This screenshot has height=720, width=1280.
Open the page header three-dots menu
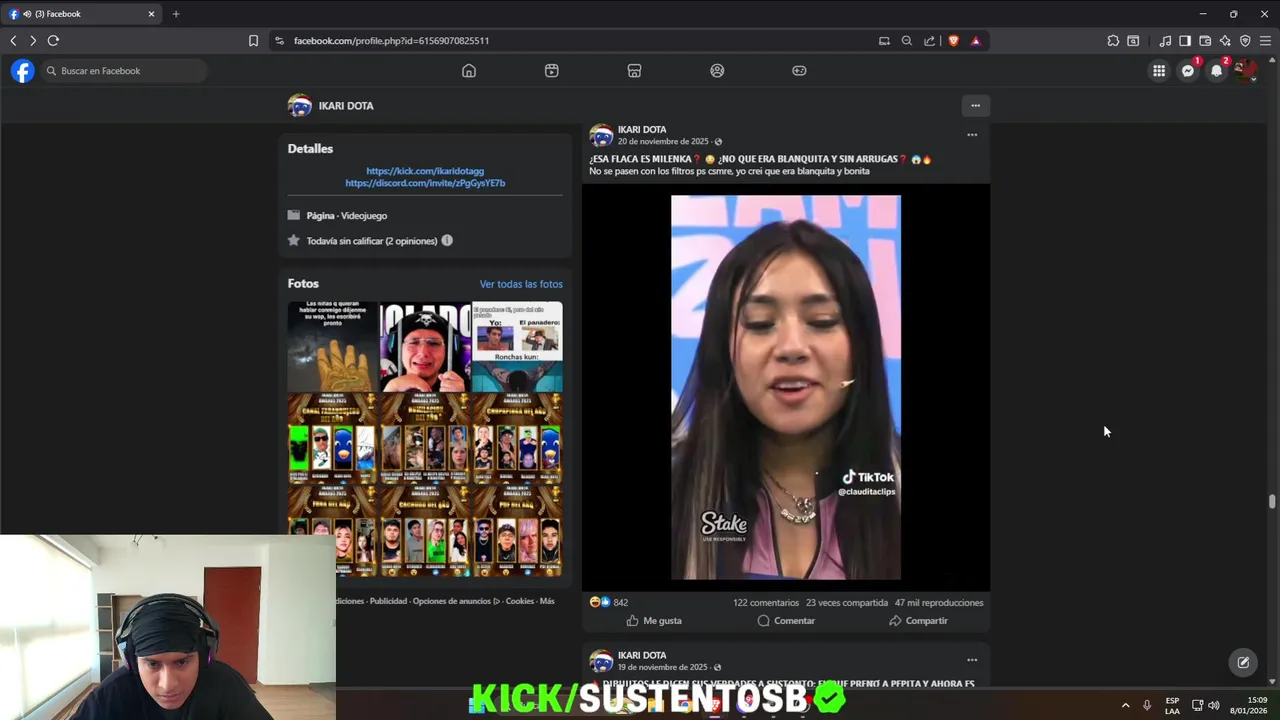pos(975,105)
